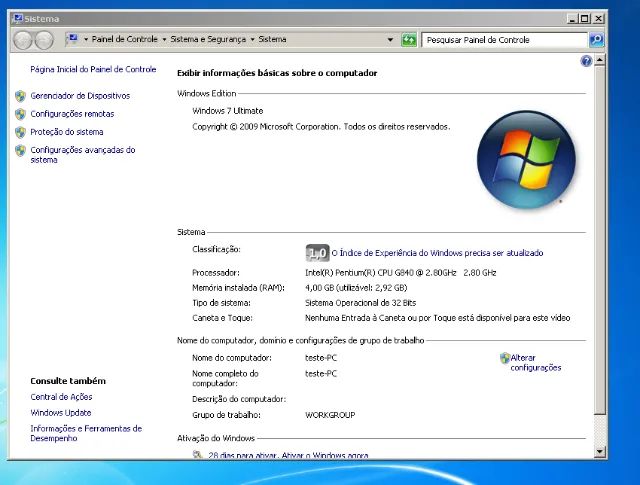The width and height of the screenshot is (640, 485).
Task: Click shield icon next to Alterar configurações
Action: click(504, 358)
